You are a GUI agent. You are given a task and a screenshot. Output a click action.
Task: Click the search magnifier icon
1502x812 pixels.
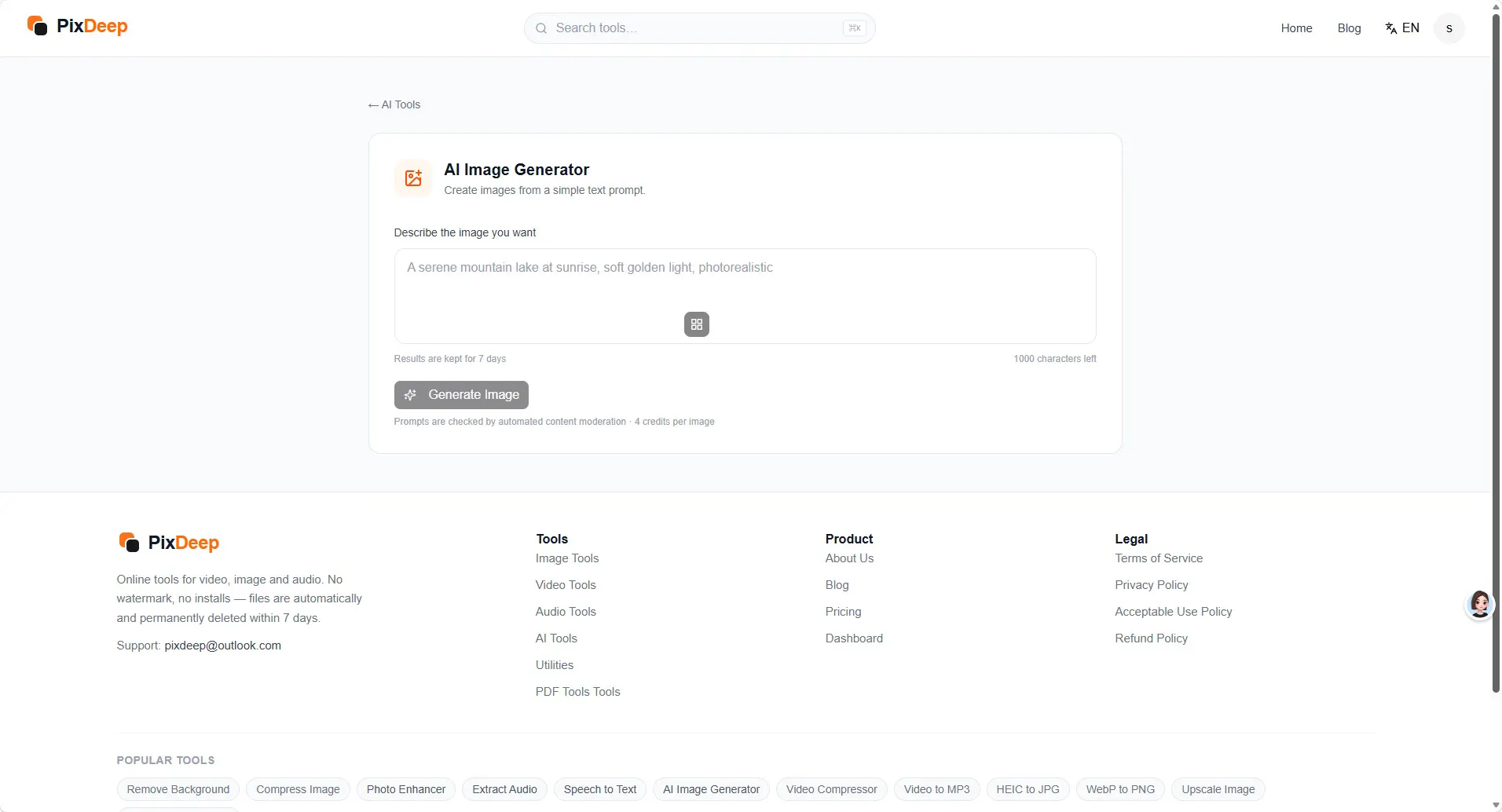[x=541, y=28]
